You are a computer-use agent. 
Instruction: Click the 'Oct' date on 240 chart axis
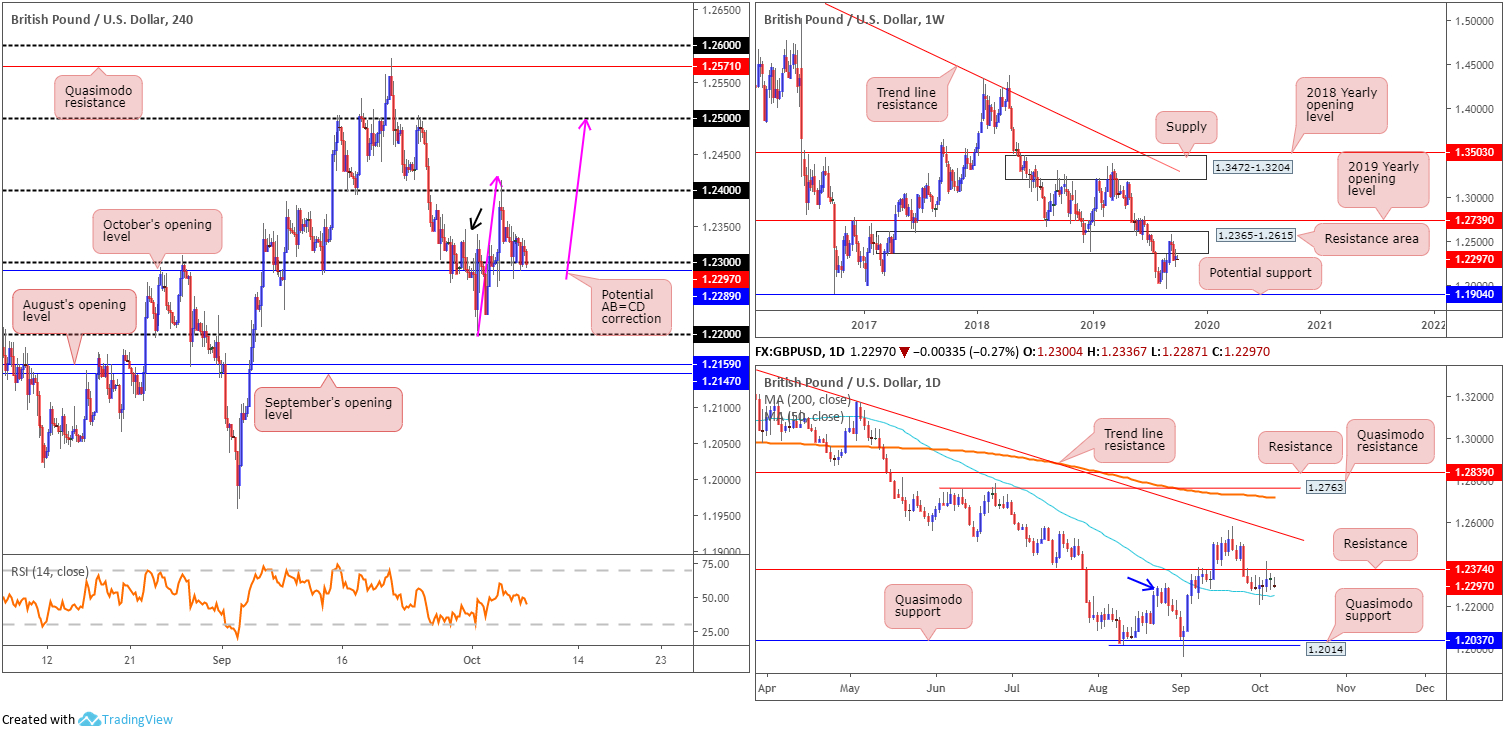(x=472, y=661)
